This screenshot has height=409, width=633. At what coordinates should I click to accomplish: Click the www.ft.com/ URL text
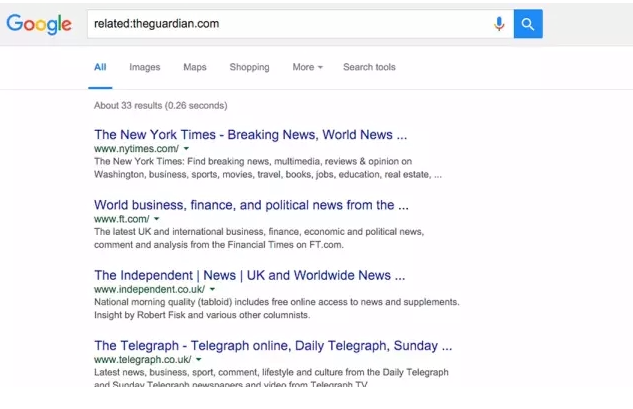122,219
